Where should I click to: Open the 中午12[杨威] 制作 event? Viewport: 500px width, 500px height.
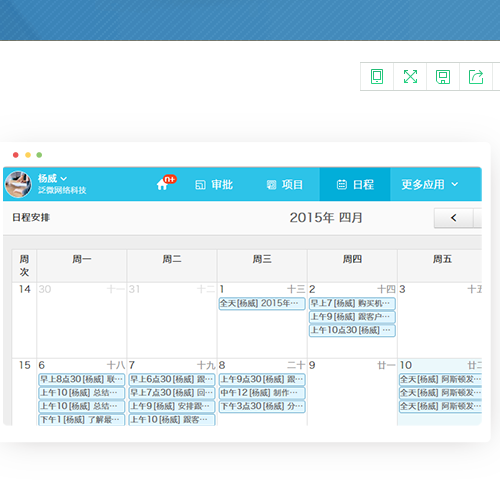[x=262, y=393]
